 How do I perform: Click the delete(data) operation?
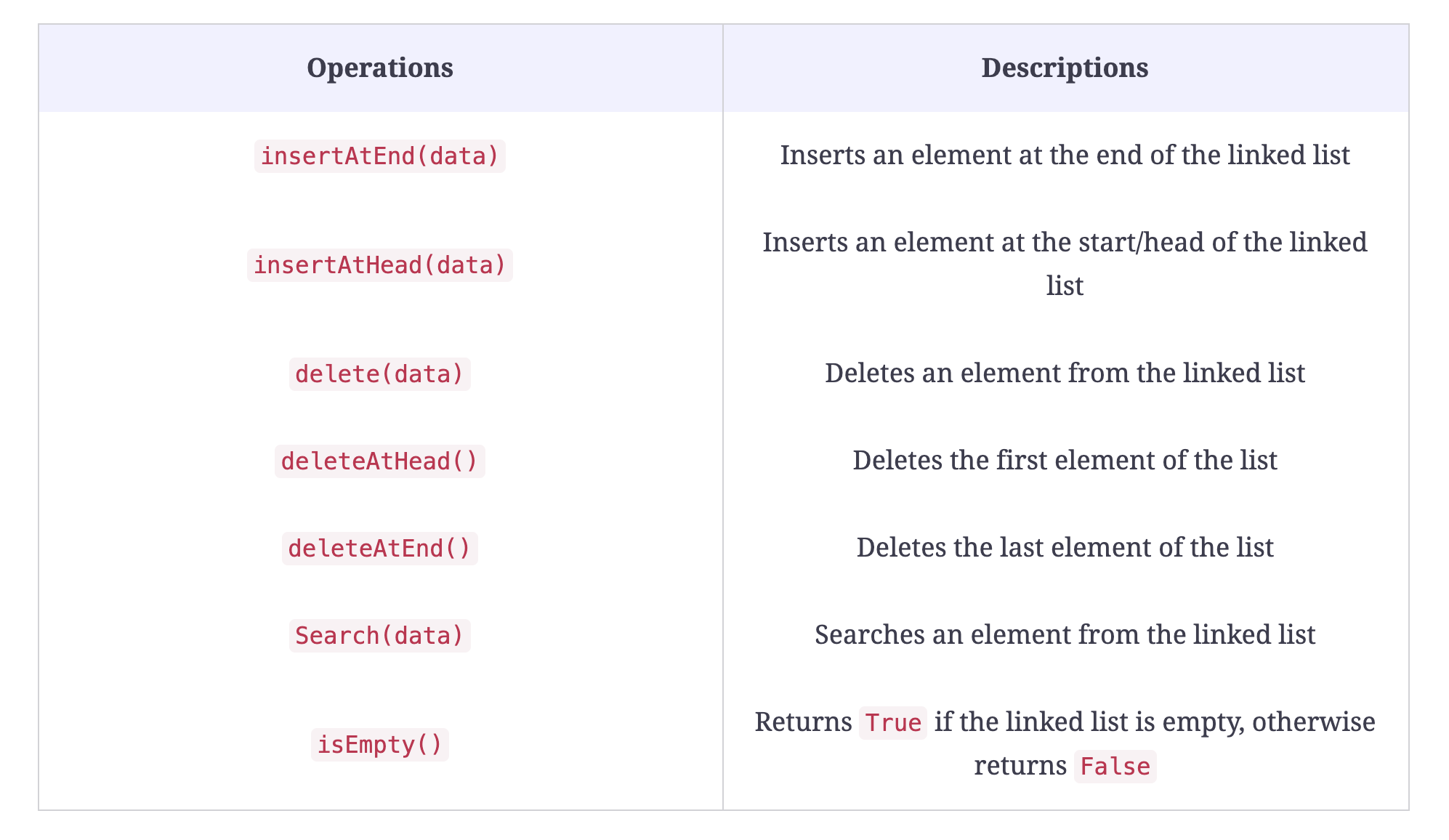pyautogui.click(x=379, y=374)
